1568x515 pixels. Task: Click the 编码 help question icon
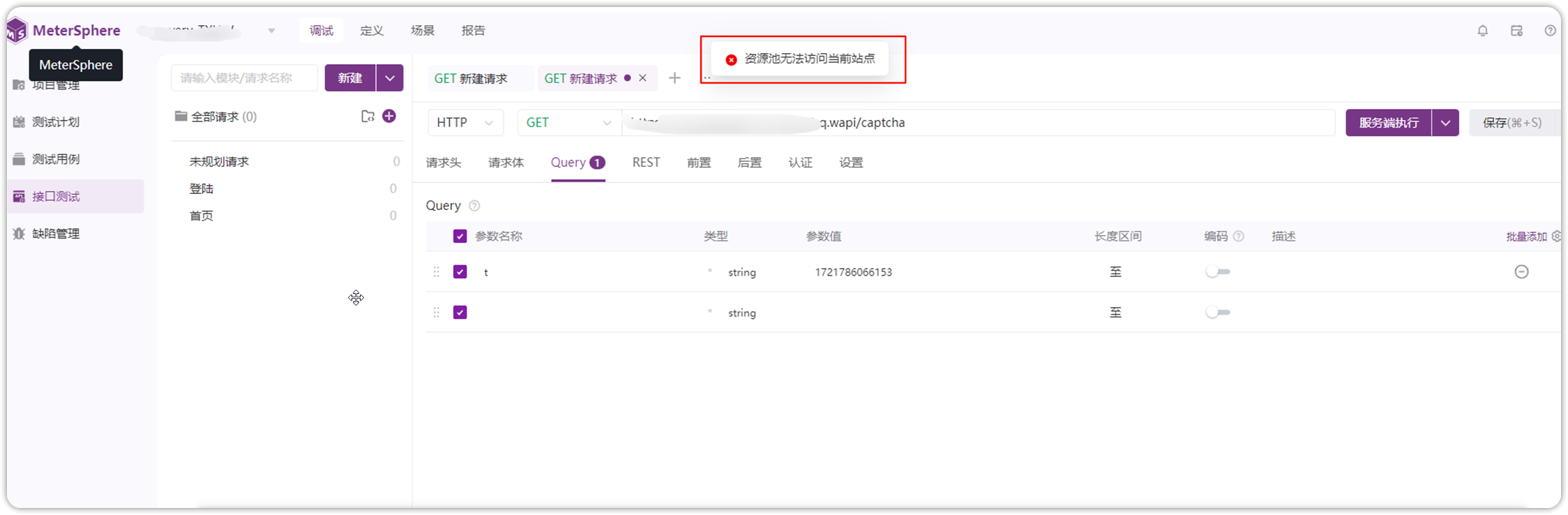[x=1239, y=237]
